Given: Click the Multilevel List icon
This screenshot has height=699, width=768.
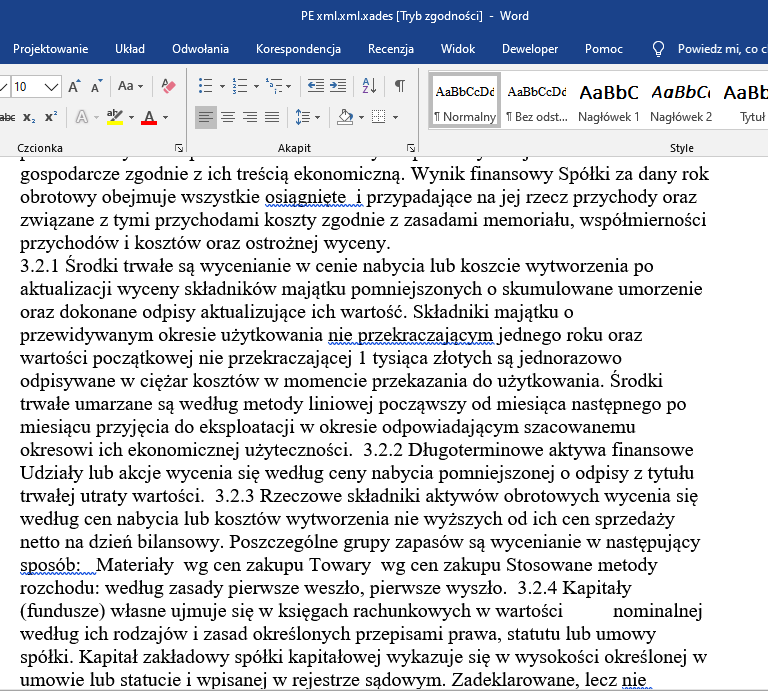Looking at the screenshot, I should coord(273,87).
